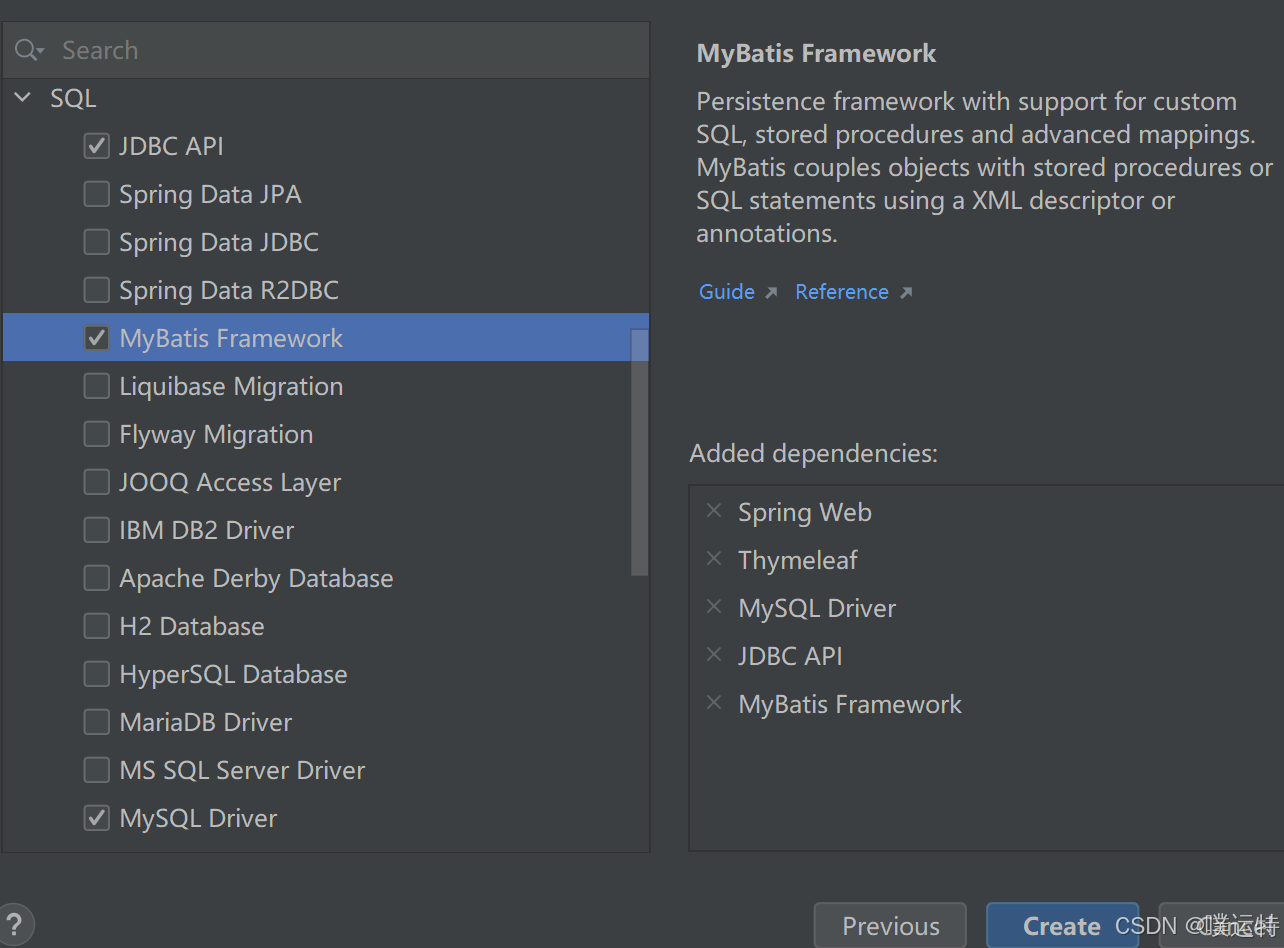Tick the Flyway Migration checkbox

pos(97,434)
